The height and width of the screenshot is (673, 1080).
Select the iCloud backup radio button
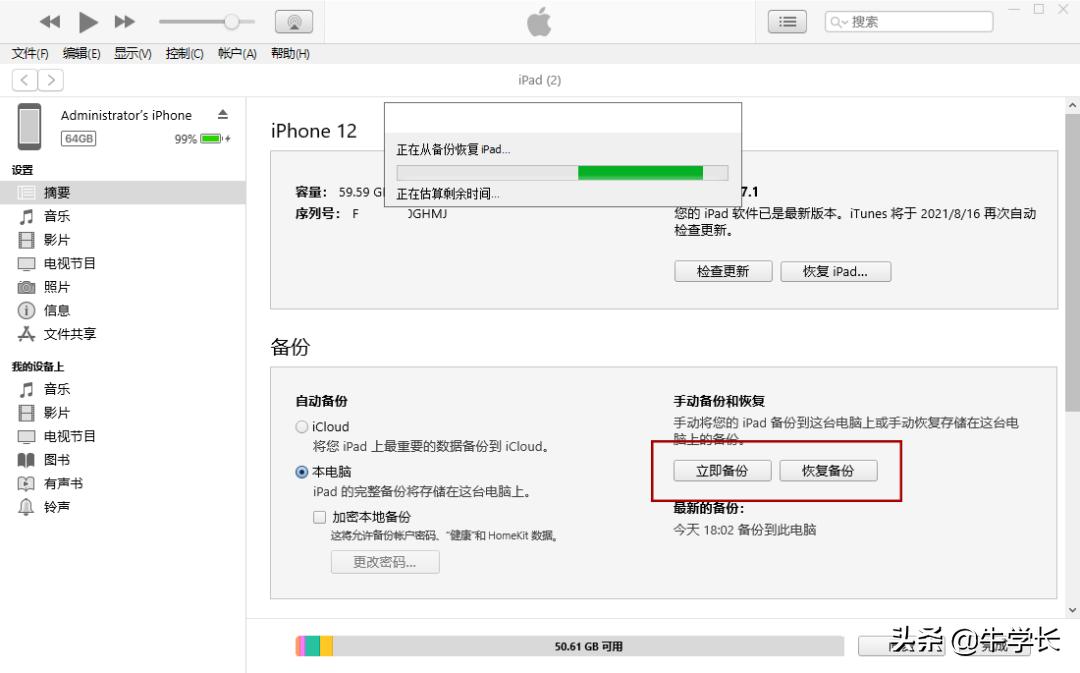coord(301,426)
